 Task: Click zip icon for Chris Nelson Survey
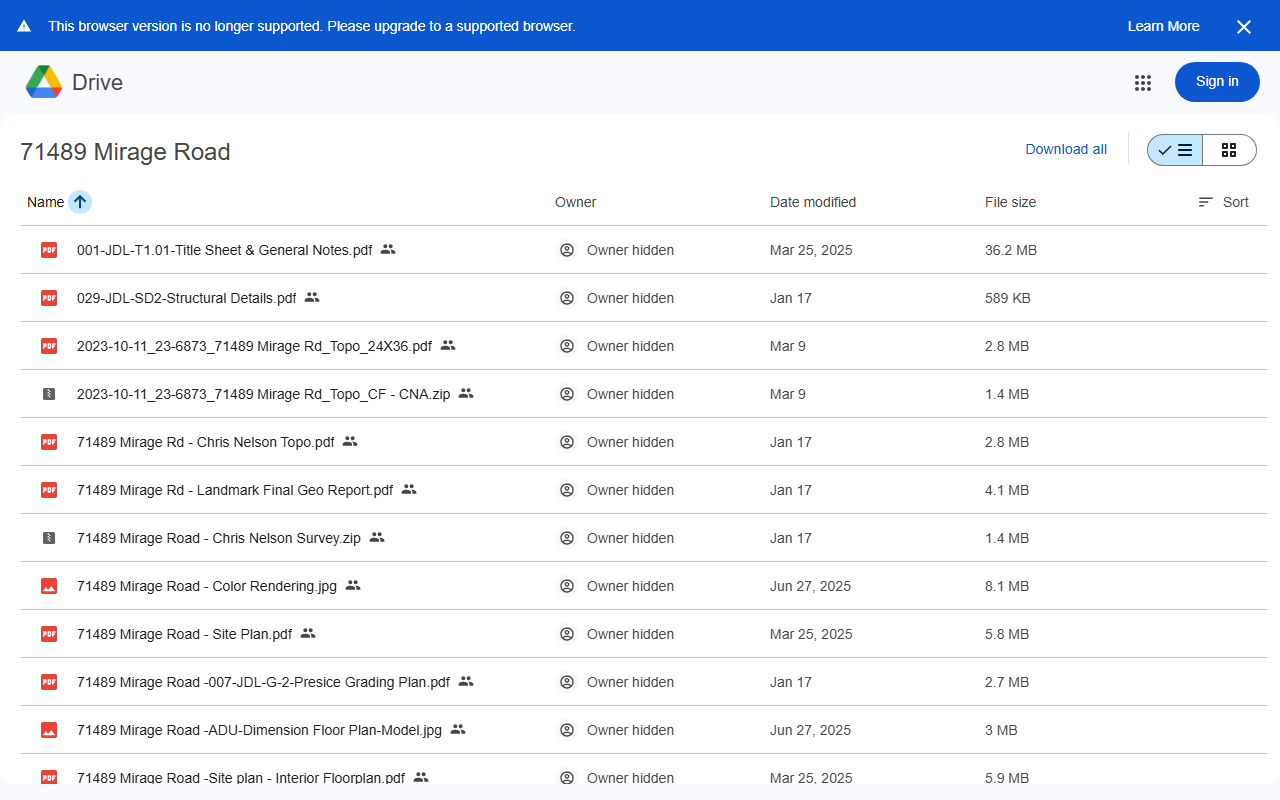coord(49,538)
